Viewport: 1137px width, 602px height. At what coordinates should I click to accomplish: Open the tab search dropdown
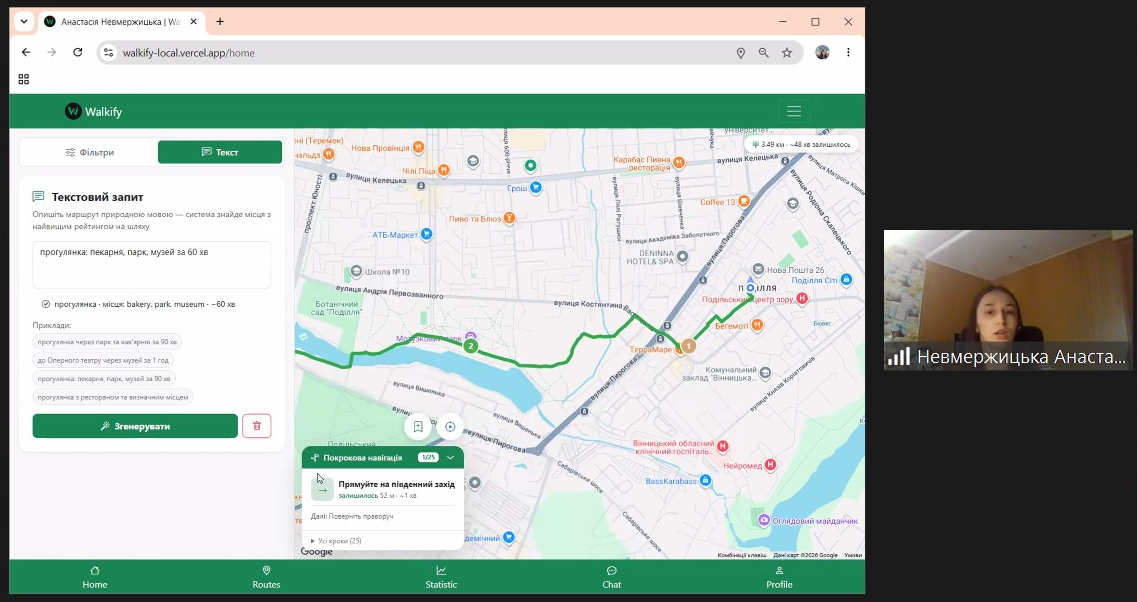point(24,22)
